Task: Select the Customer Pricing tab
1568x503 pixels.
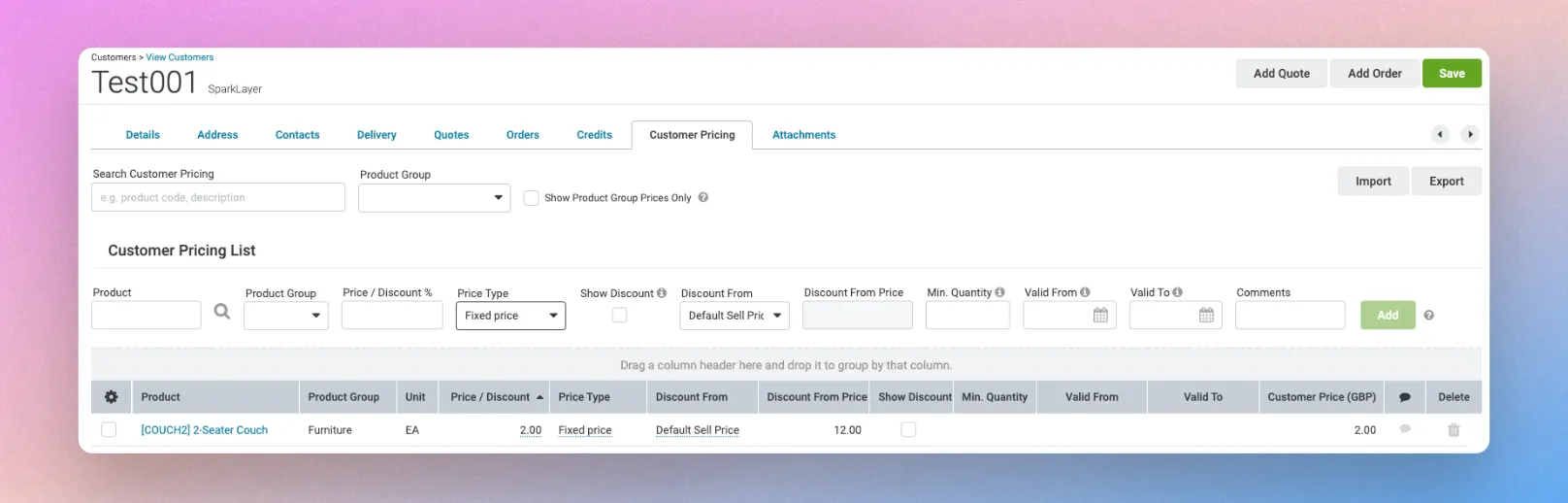Action: pyautogui.click(x=692, y=135)
